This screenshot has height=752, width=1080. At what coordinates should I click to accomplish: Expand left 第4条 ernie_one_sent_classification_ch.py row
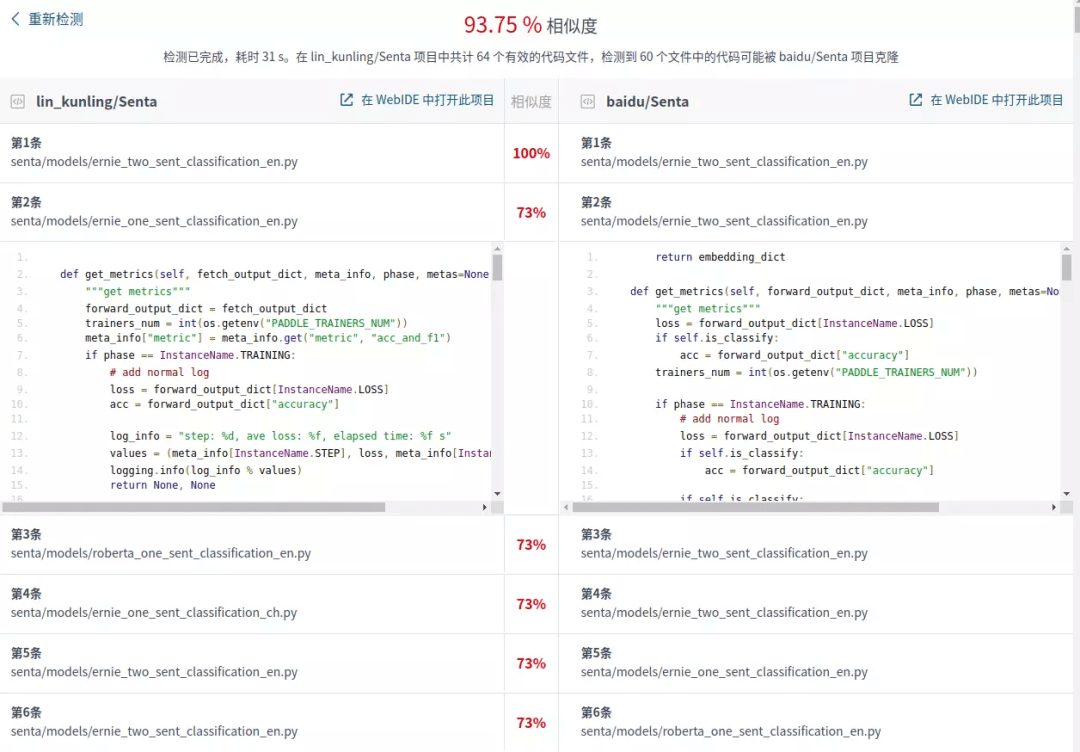click(x=252, y=603)
